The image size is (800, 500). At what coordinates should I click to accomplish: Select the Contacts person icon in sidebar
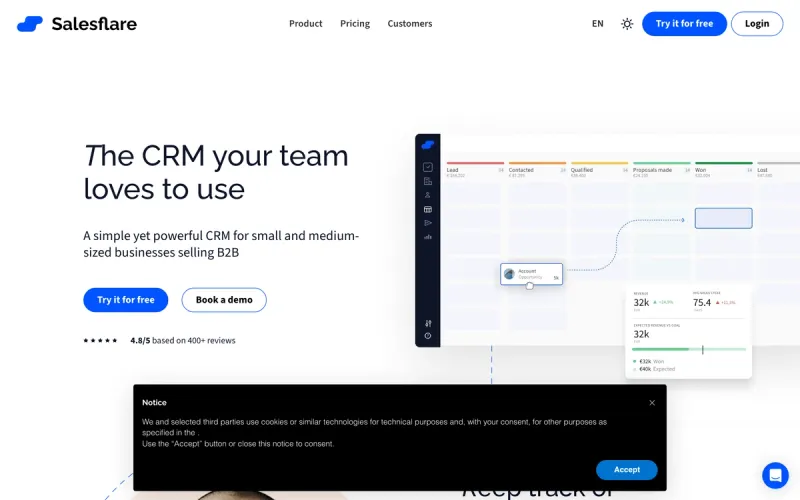[428, 195]
